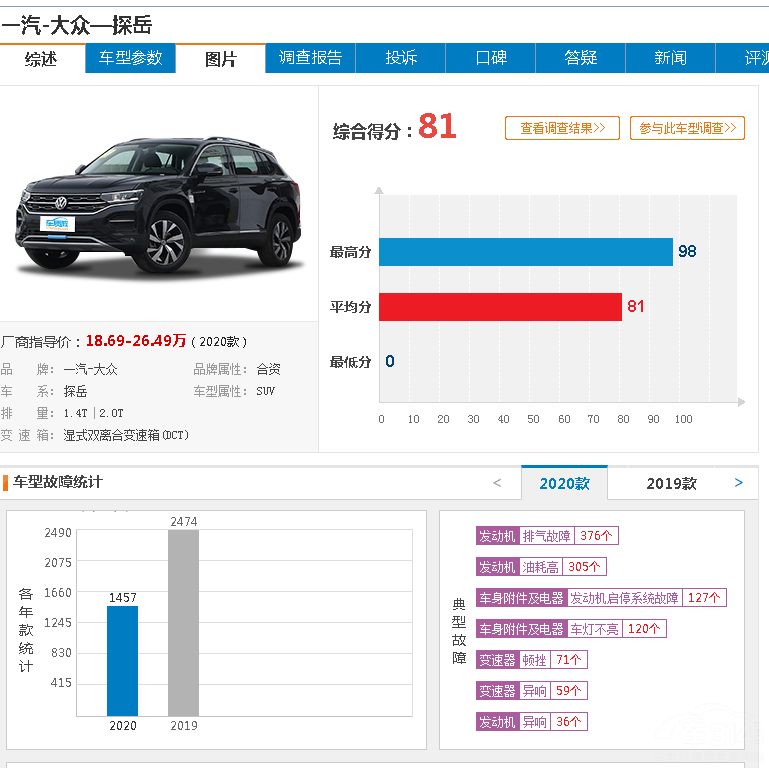Select the 2019款 model year tab
This screenshot has width=769, height=768.
(x=671, y=483)
